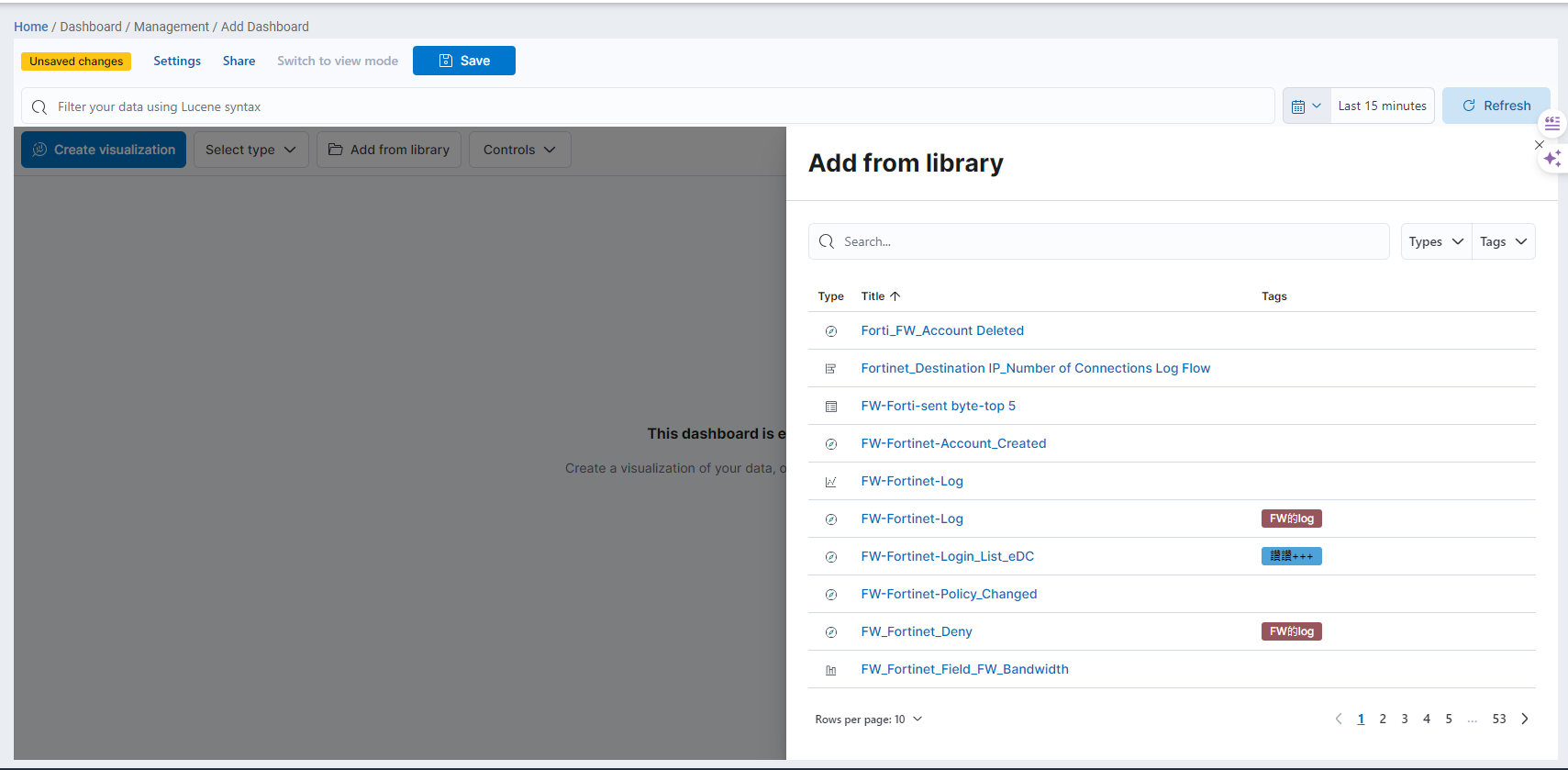This screenshot has width=1568, height=770.
Task: Go to the next page of results
Action: (1525, 719)
